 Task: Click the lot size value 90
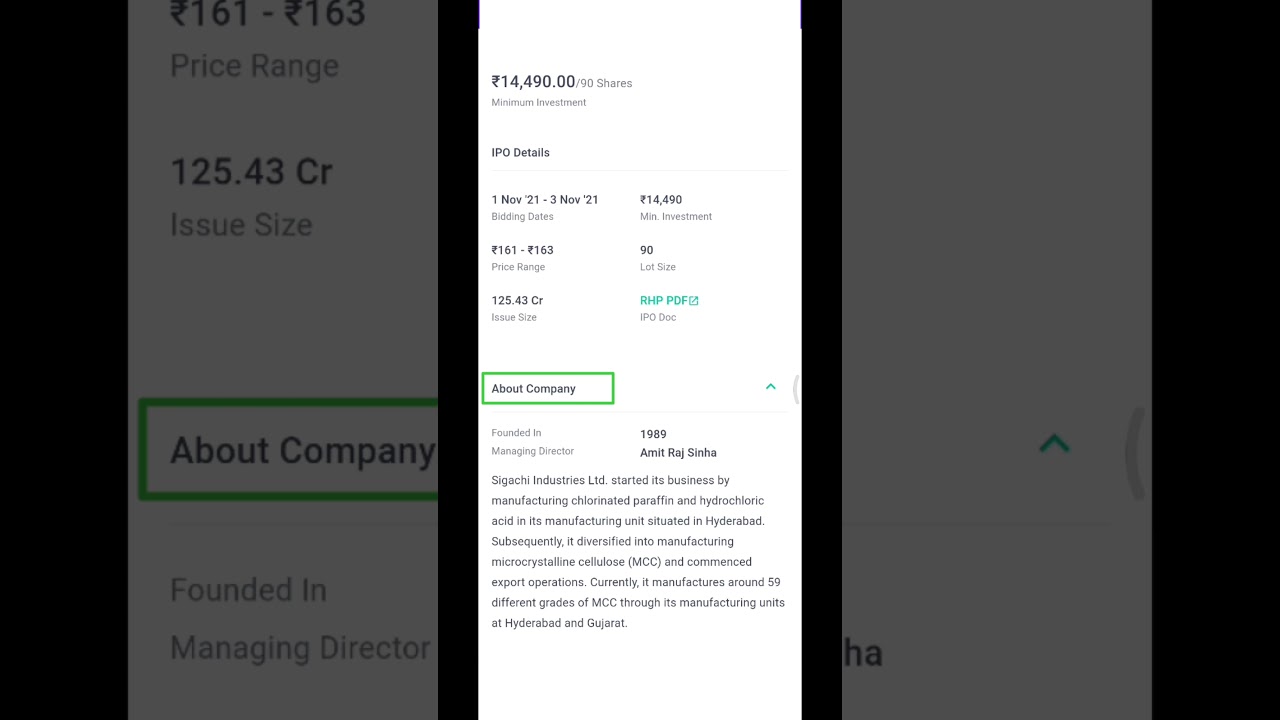[x=646, y=250]
